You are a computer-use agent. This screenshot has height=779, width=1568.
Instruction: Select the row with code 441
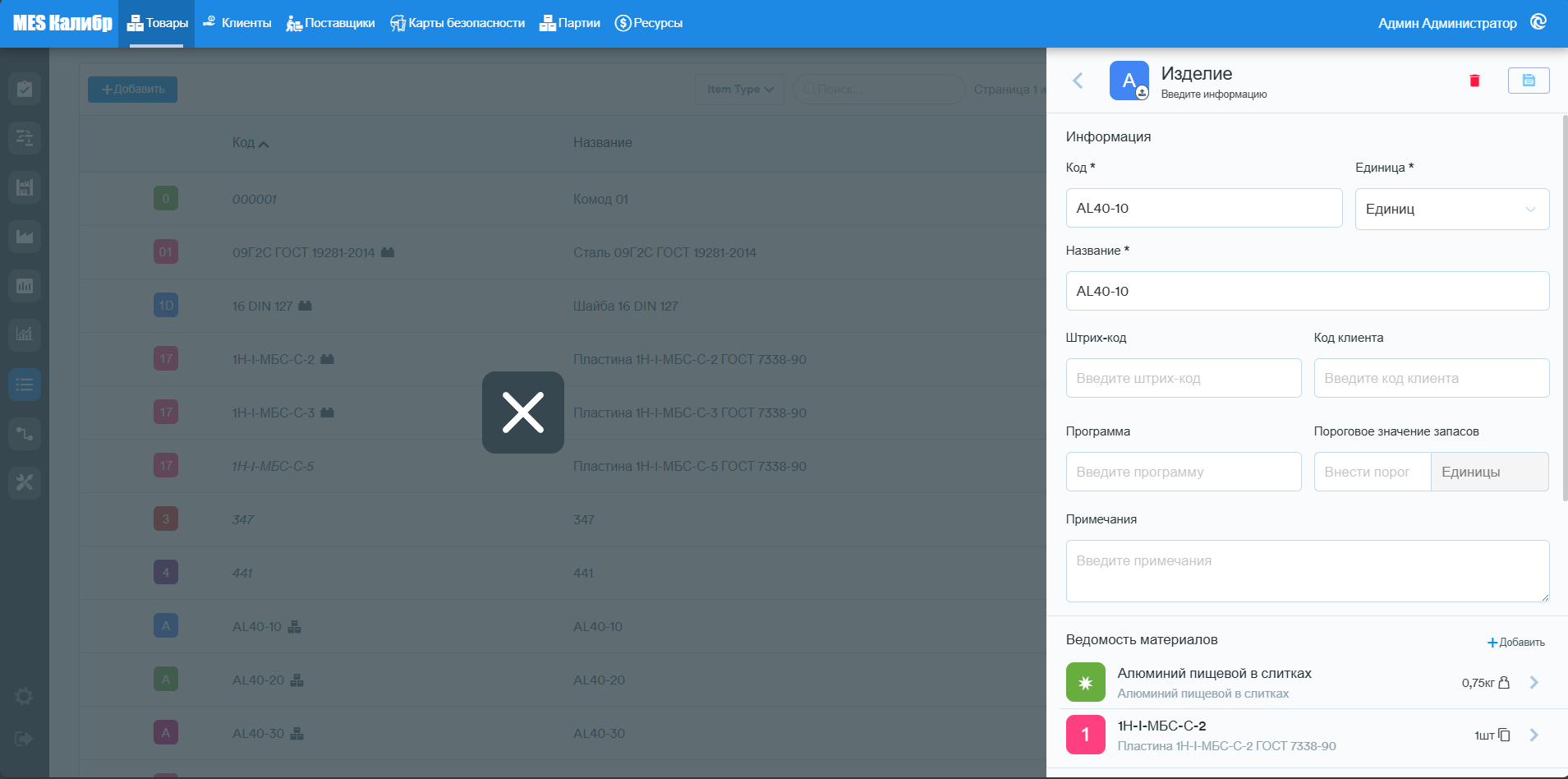(x=563, y=573)
